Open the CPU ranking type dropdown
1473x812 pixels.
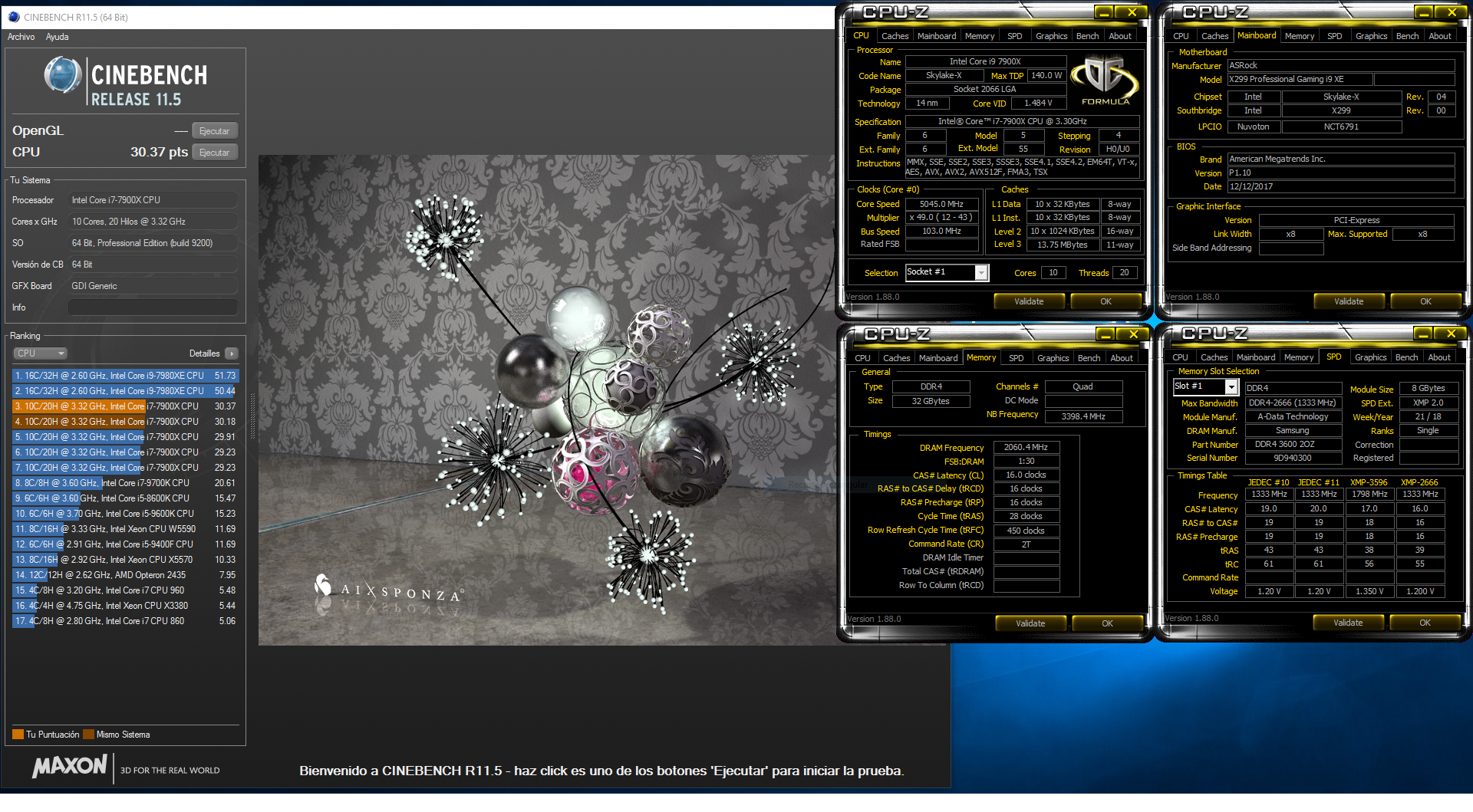(41, 353)
